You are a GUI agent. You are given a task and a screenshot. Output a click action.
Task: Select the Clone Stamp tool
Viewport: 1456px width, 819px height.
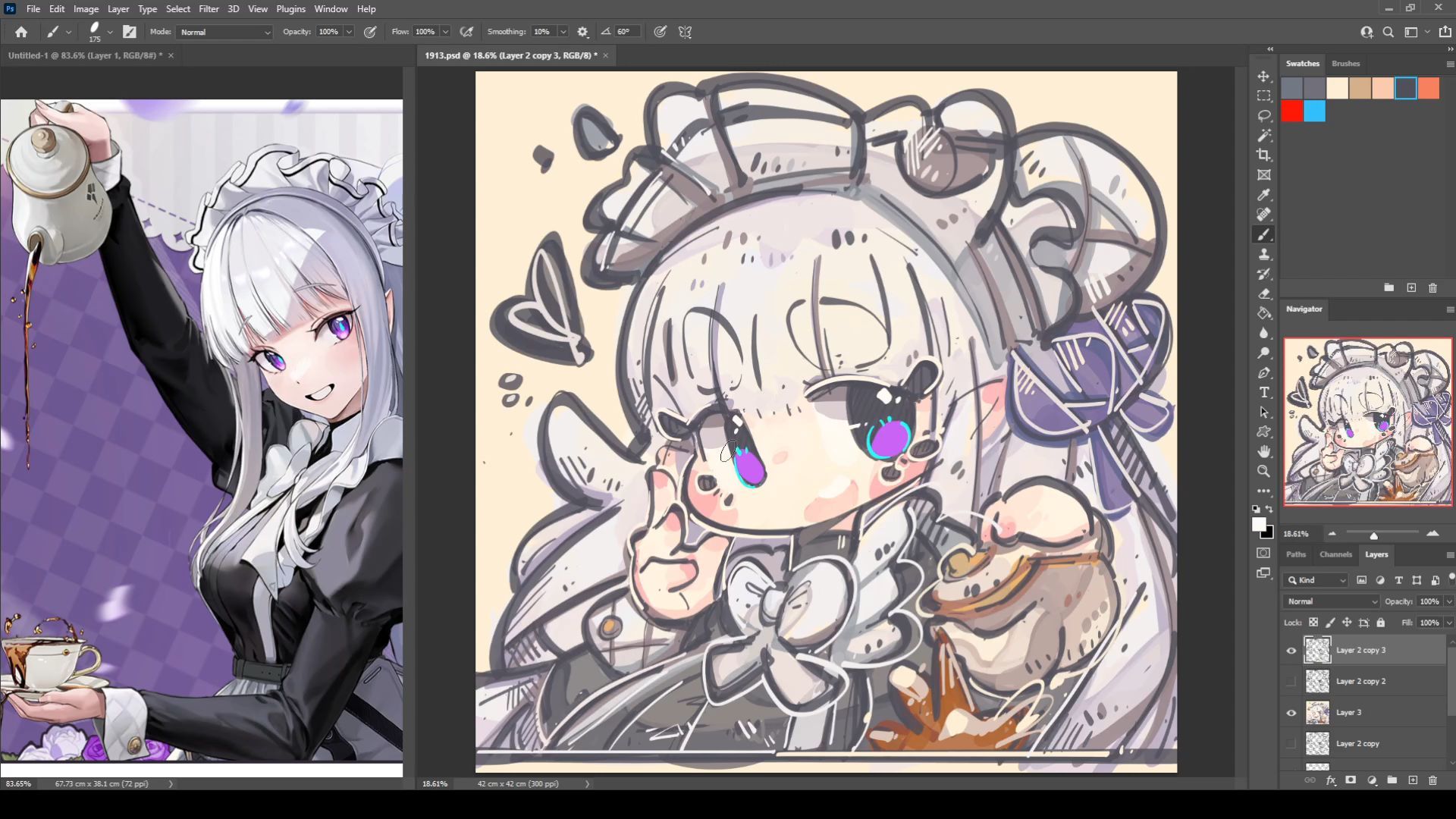tap(1263, 255)
